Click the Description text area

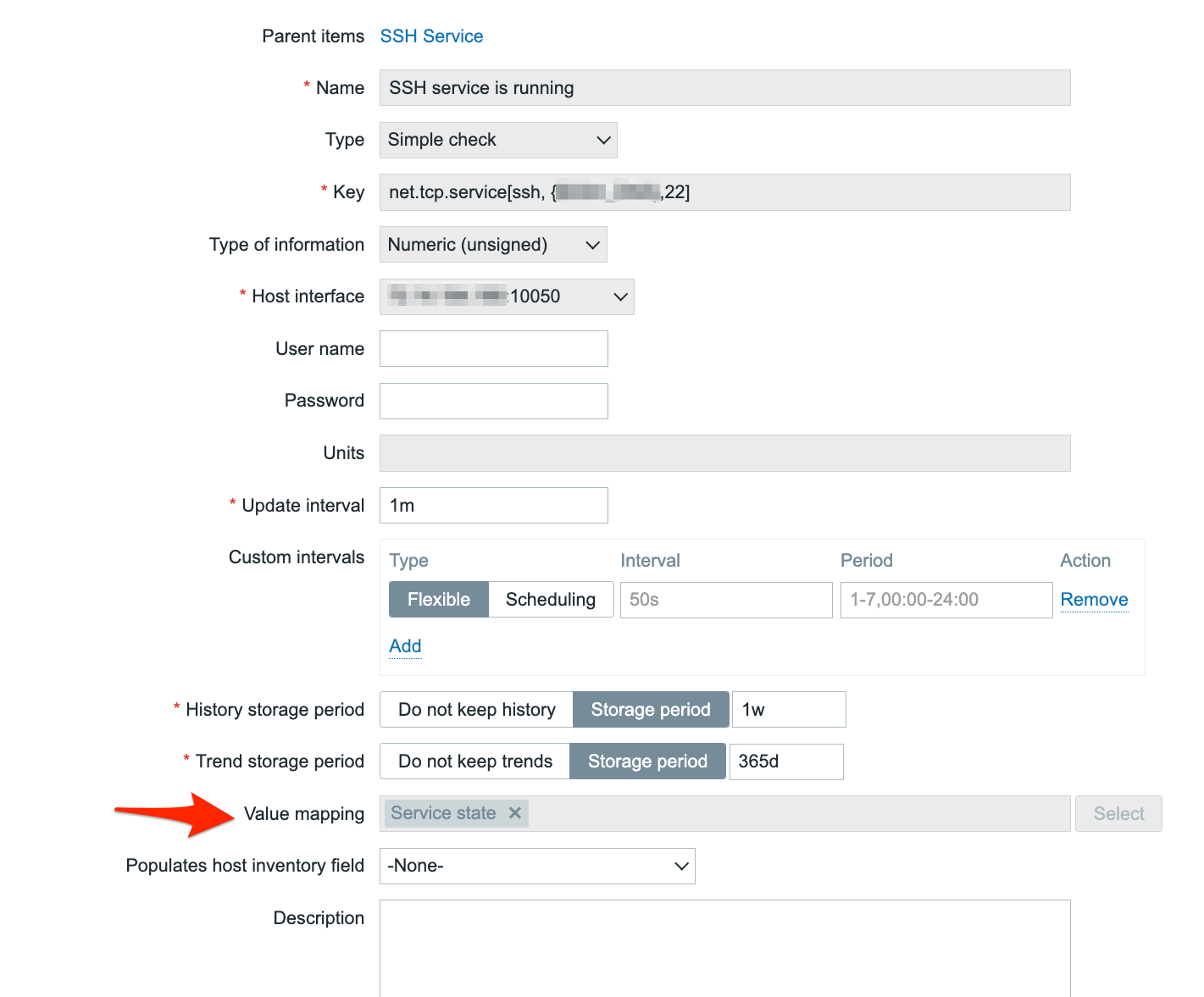coord(724,947)
